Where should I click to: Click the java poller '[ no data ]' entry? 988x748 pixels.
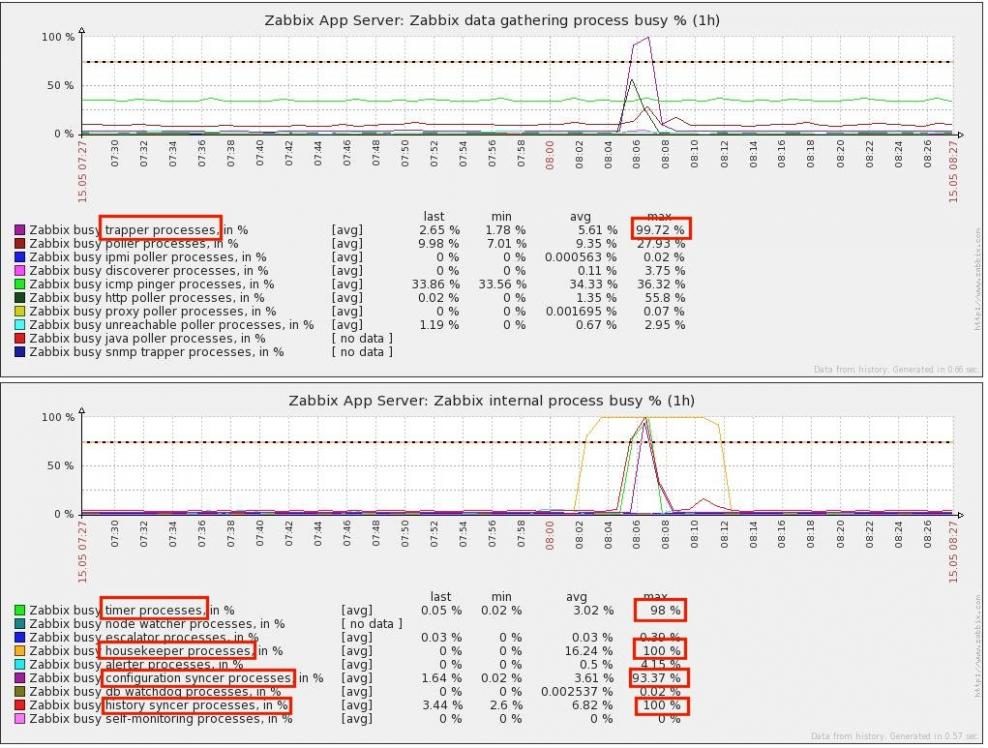362,338
